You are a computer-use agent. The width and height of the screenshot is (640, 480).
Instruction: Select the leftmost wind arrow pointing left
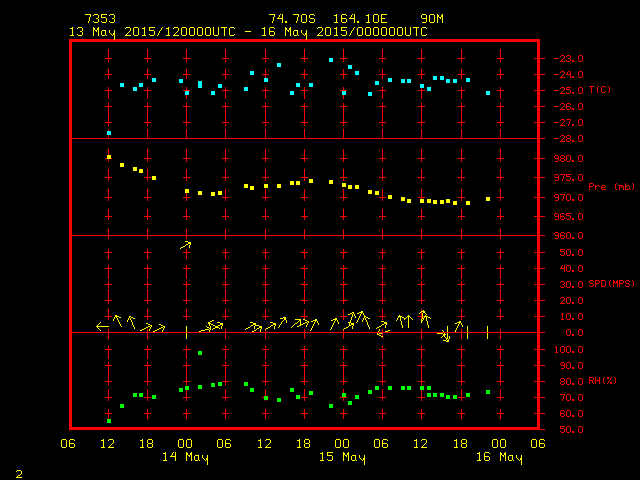102,326
